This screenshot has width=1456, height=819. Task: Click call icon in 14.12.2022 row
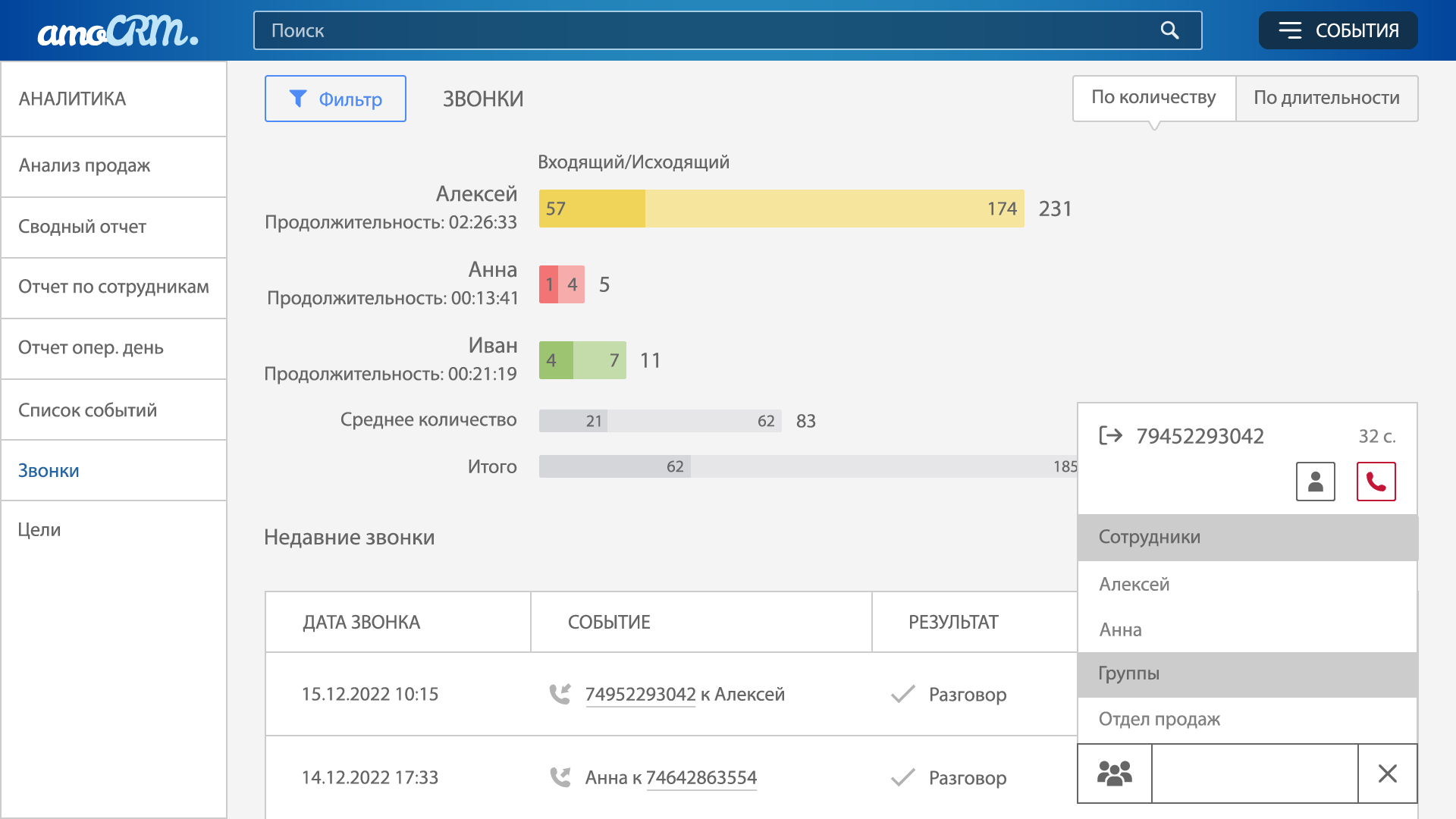560,777
